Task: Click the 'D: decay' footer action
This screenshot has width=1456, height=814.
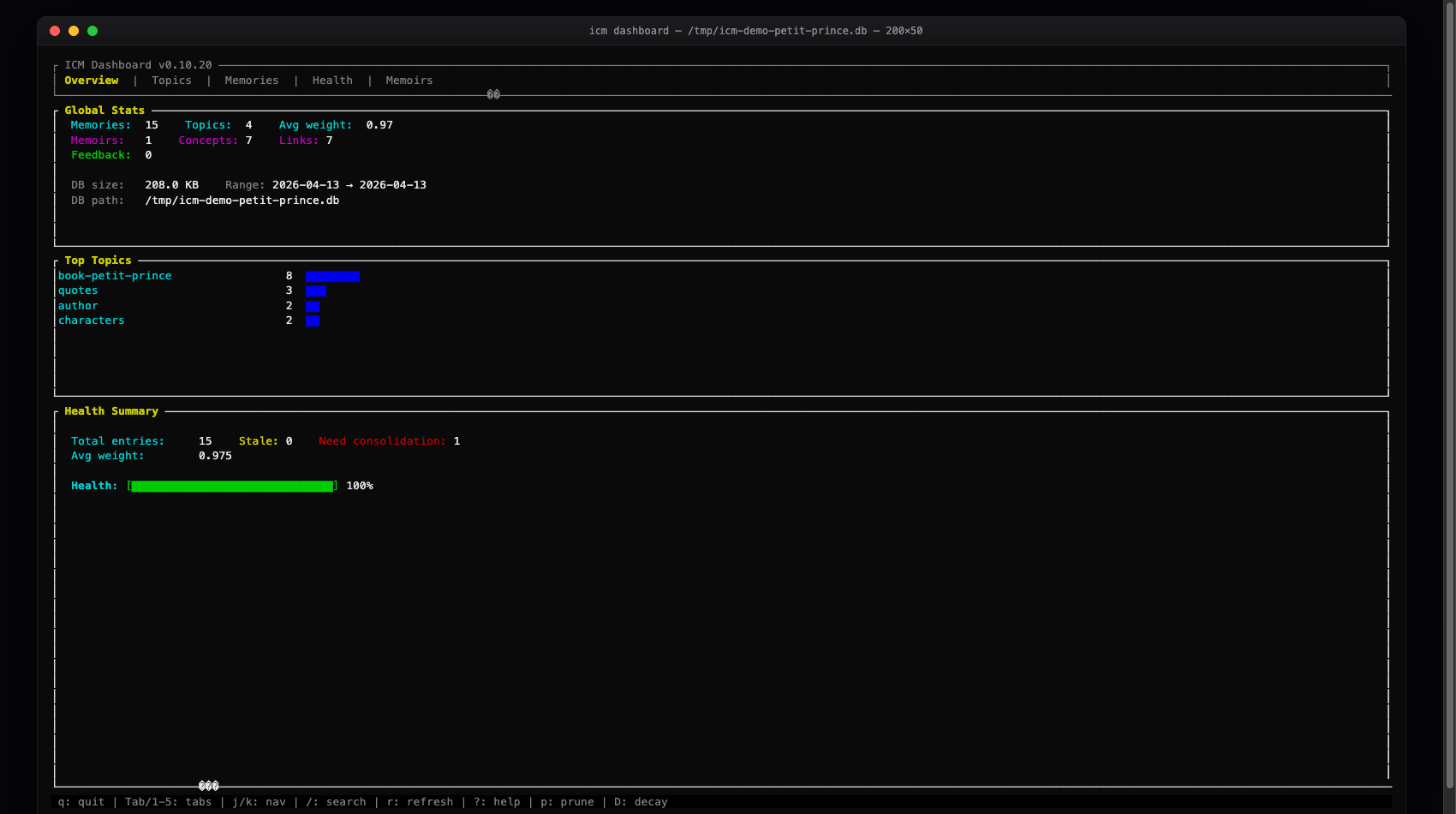Action: 640,801
